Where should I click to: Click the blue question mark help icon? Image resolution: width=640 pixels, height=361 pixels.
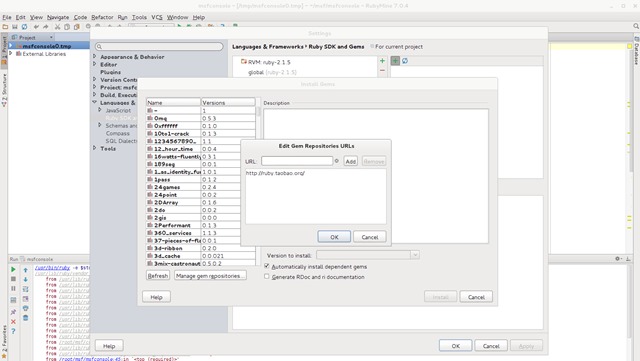(13, 331)
